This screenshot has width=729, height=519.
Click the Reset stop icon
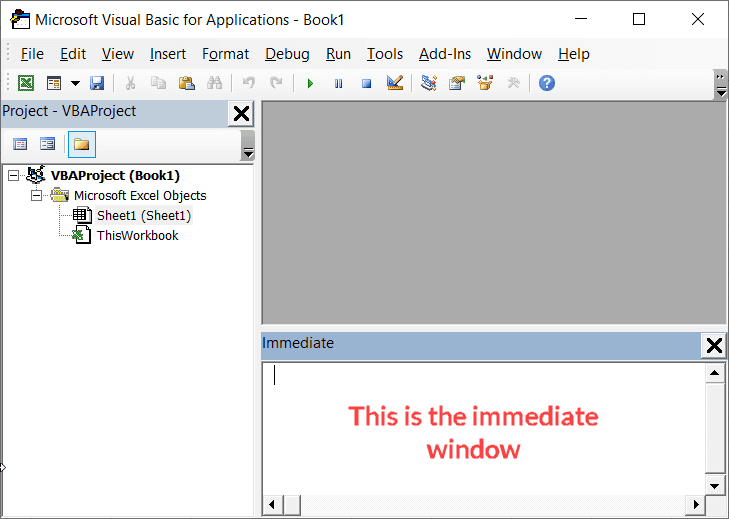pyautogui.click(x=366, y=84)
